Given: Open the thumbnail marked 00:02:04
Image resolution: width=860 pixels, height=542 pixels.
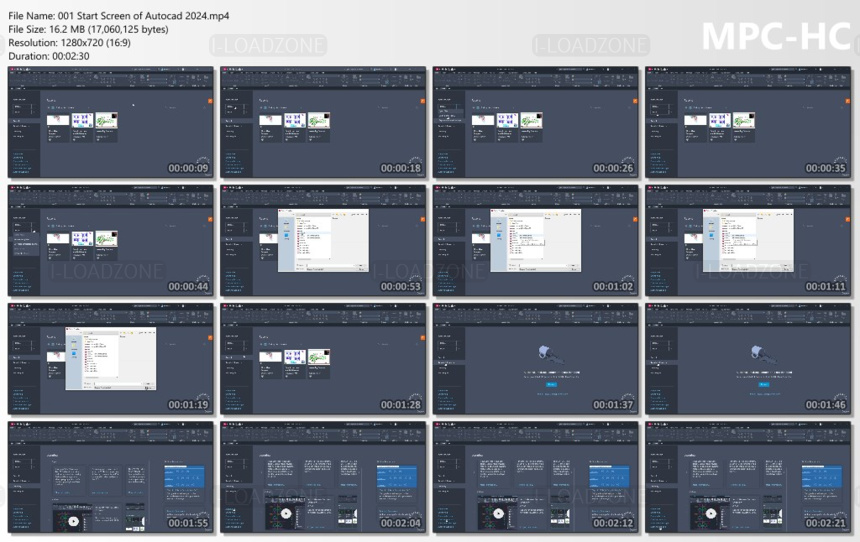Looking at the screenshot, I should (x=323, y=477).
